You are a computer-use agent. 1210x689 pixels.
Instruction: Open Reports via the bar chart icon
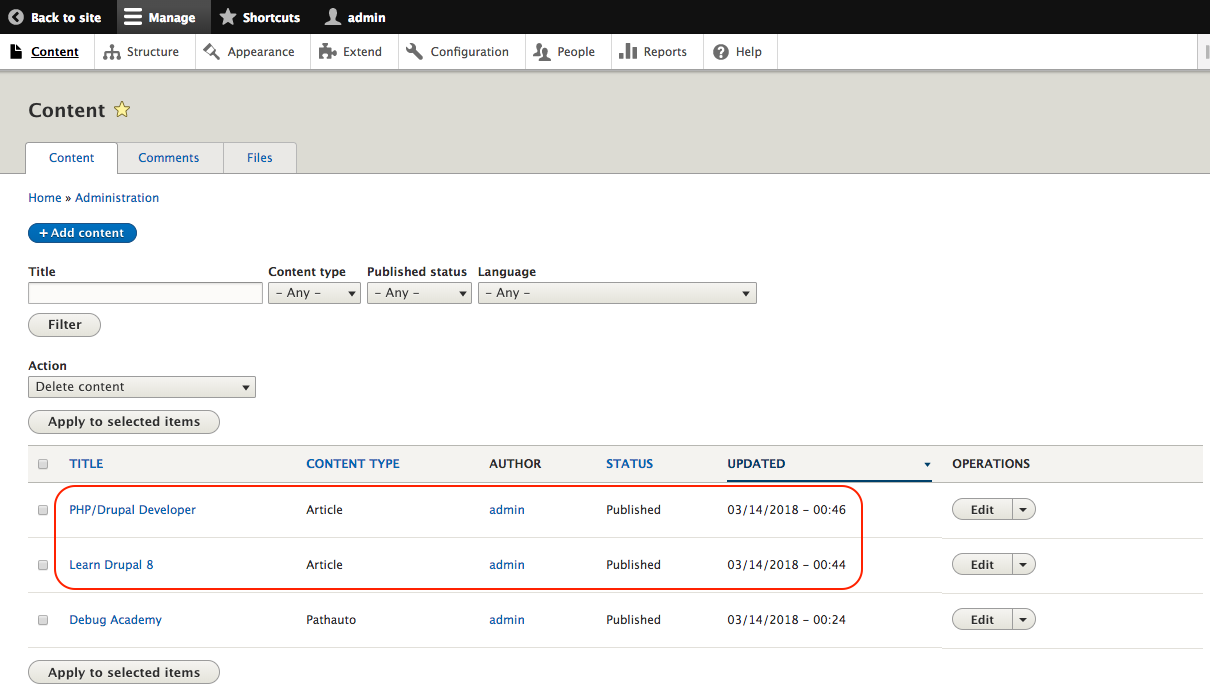pyautogui.click(x=628, y=52)
